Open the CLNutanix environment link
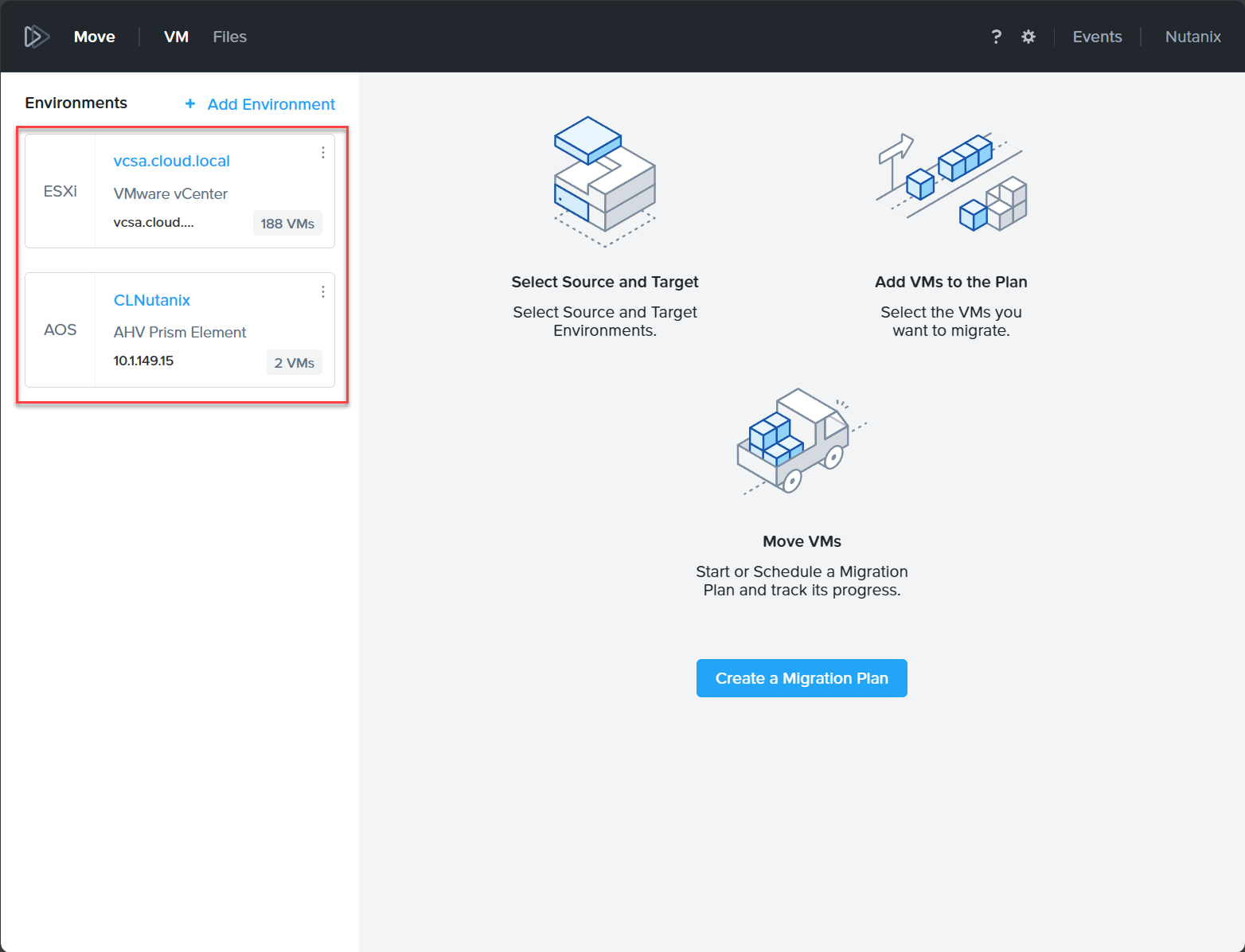 click(152, 300)
